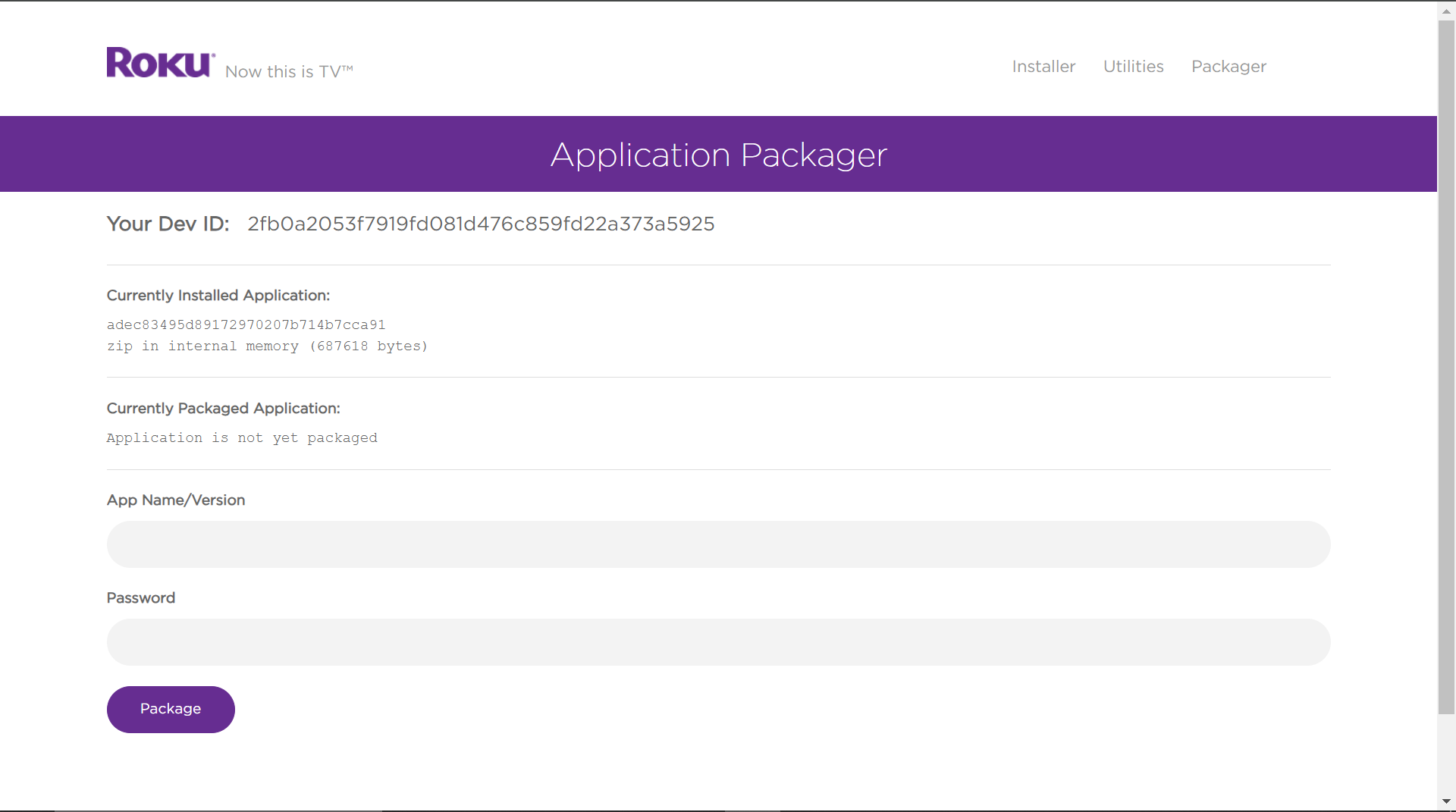Click the 'Application is not yet packaged' message
1456x812 pixels.
pos(241,437)
